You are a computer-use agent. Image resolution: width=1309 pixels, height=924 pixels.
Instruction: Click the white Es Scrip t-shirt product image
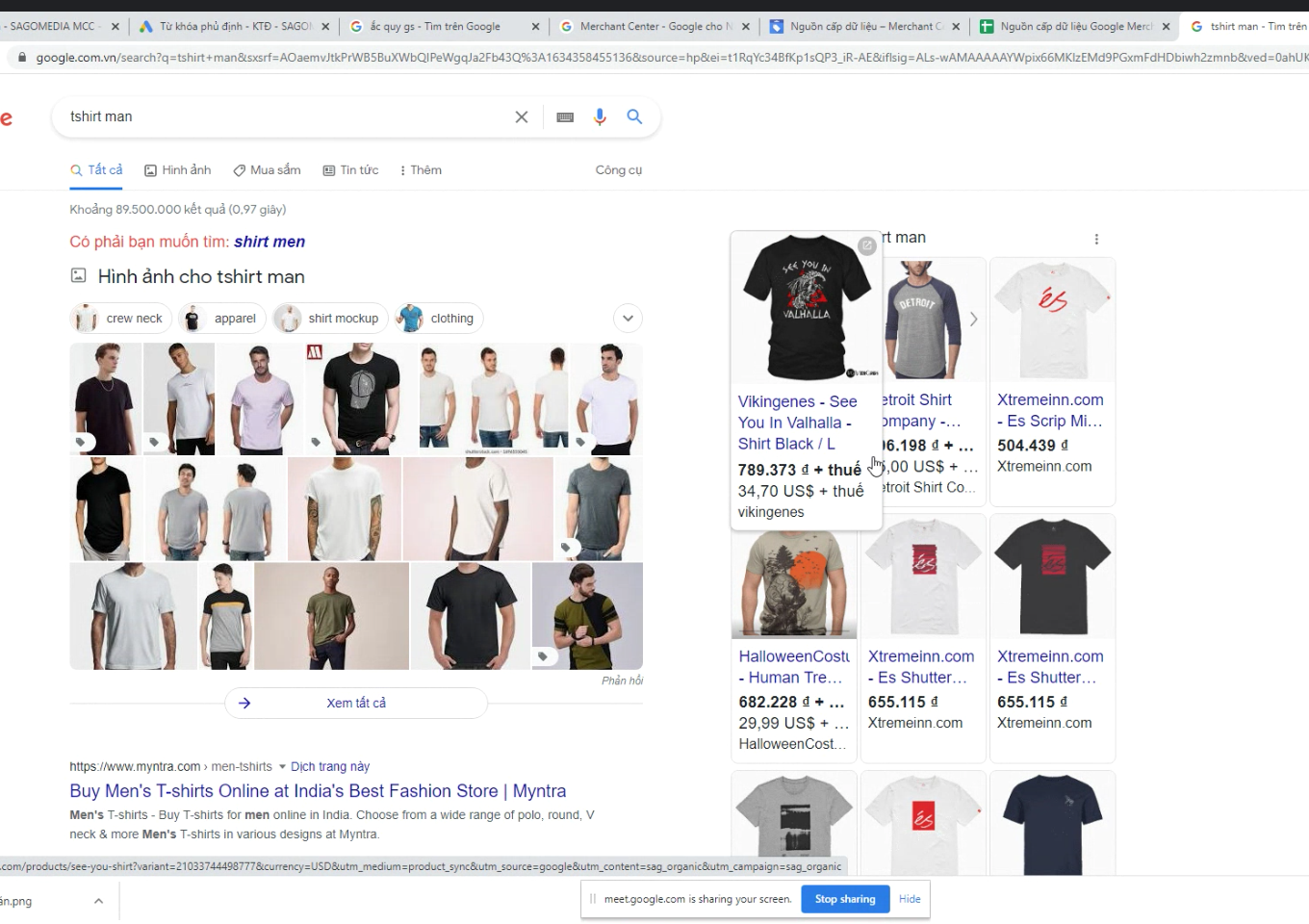1052,320
